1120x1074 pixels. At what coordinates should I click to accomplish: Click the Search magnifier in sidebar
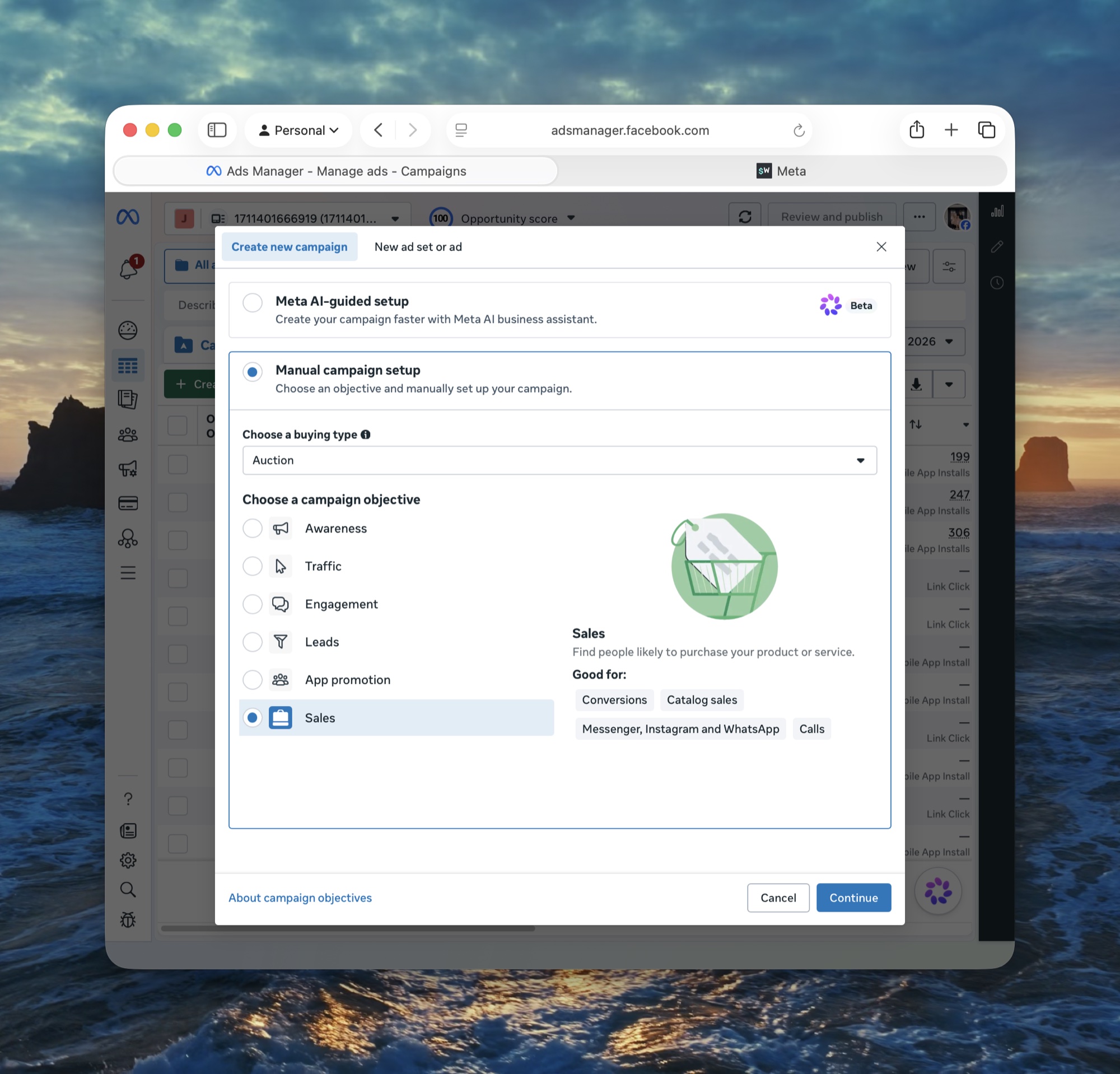(128, 889)
